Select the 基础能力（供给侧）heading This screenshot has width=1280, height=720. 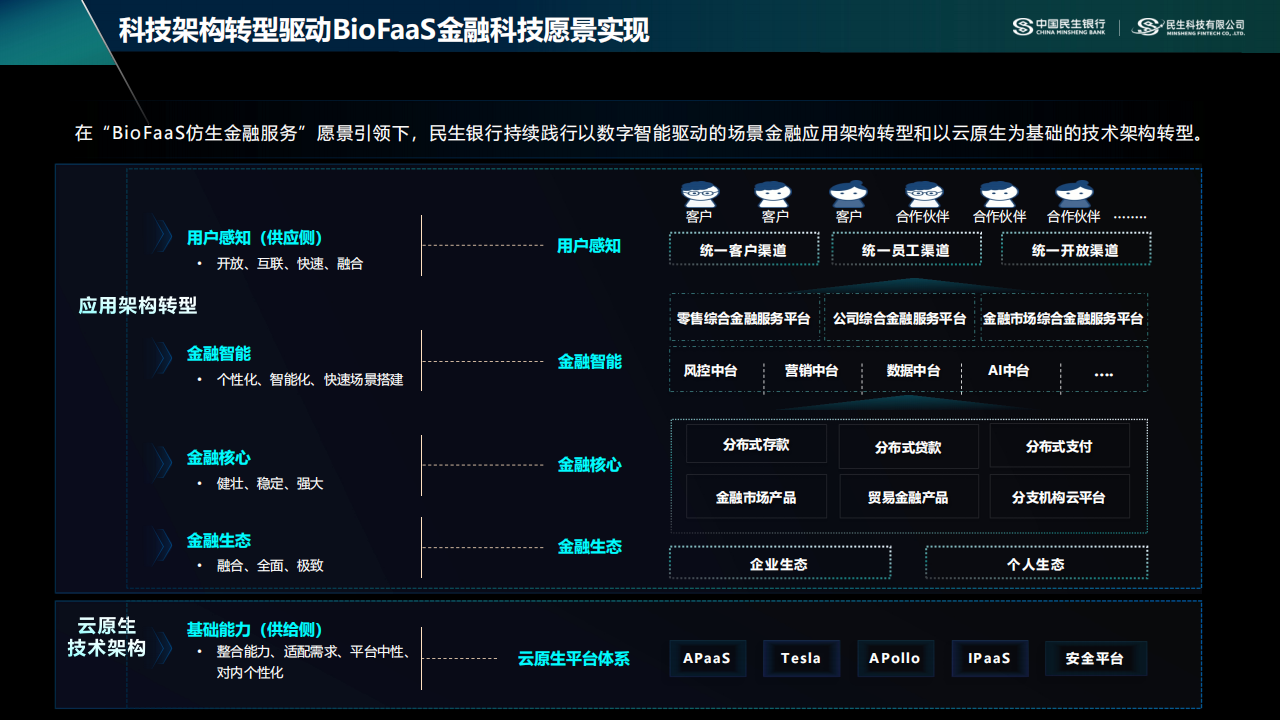click(x=255, y=630)
